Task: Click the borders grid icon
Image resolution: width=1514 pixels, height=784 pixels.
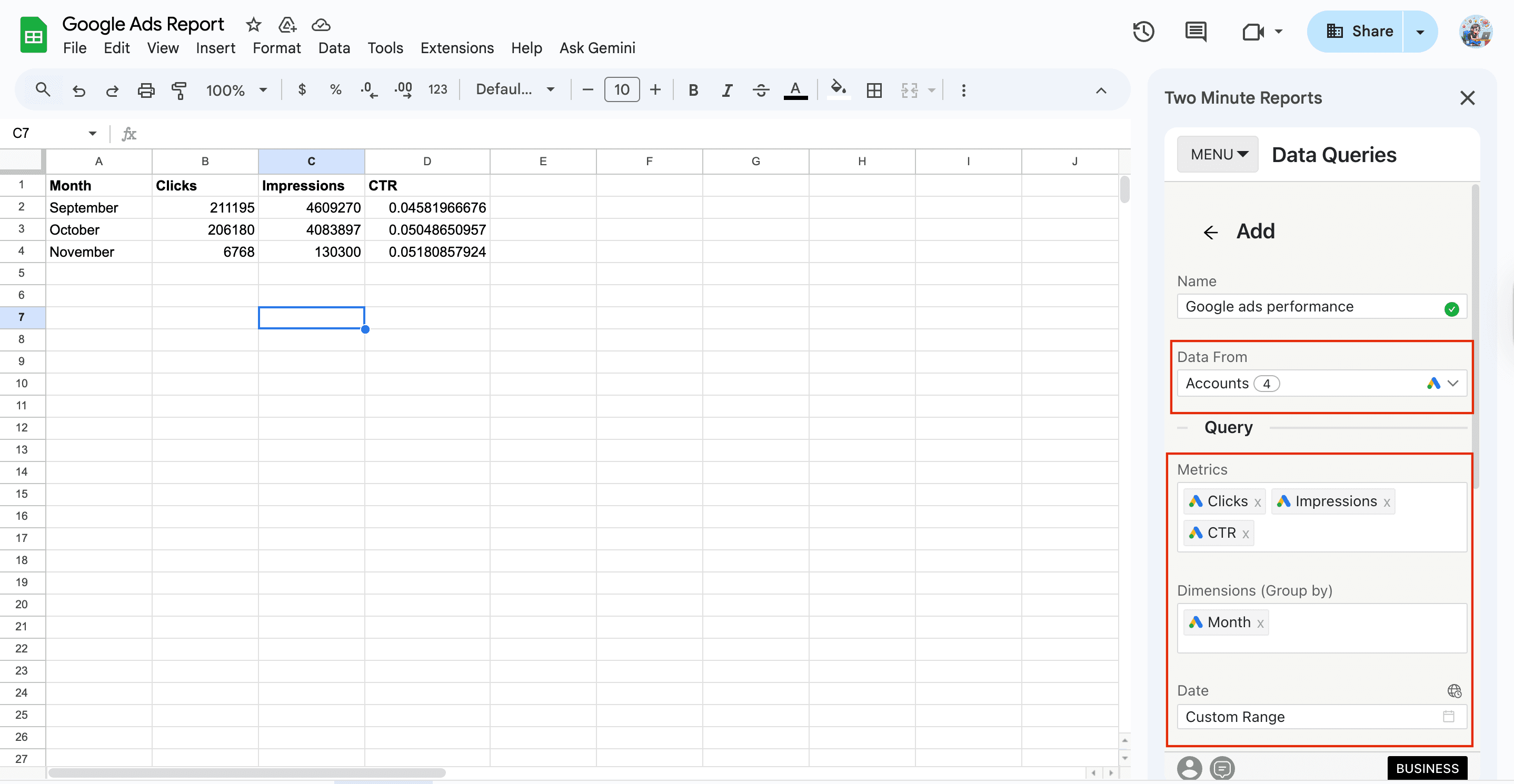Action: coord(874,90)
